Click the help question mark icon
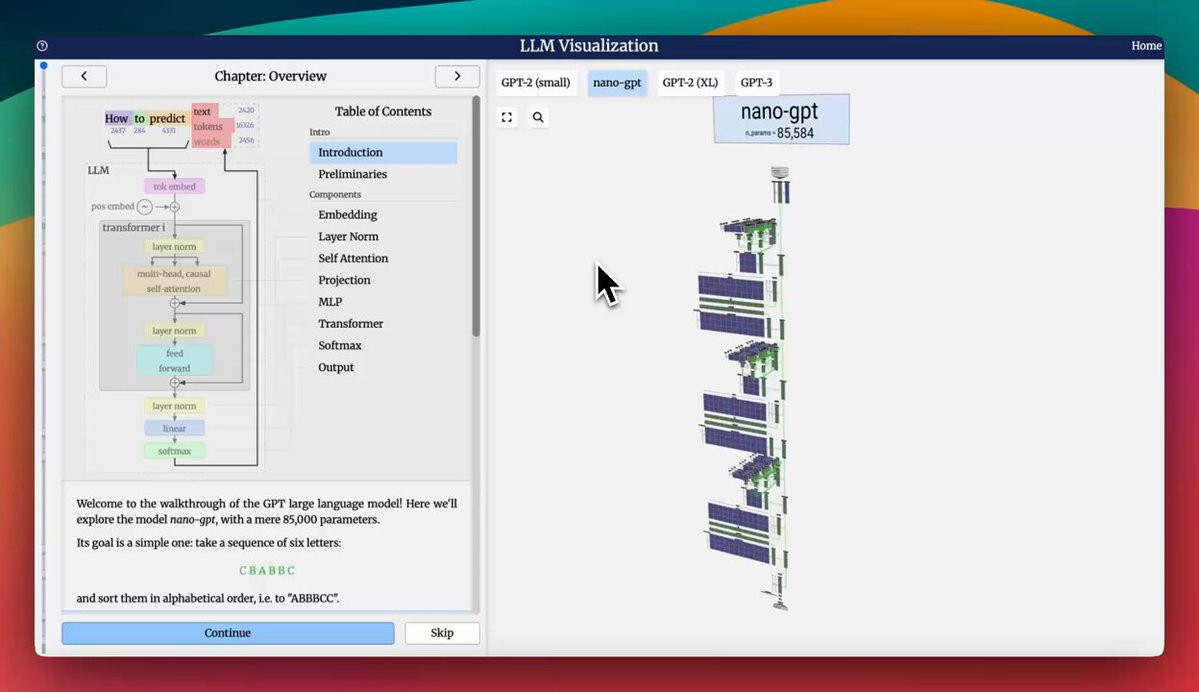Screen dimensions: 1199x692 tap(42, 46)
